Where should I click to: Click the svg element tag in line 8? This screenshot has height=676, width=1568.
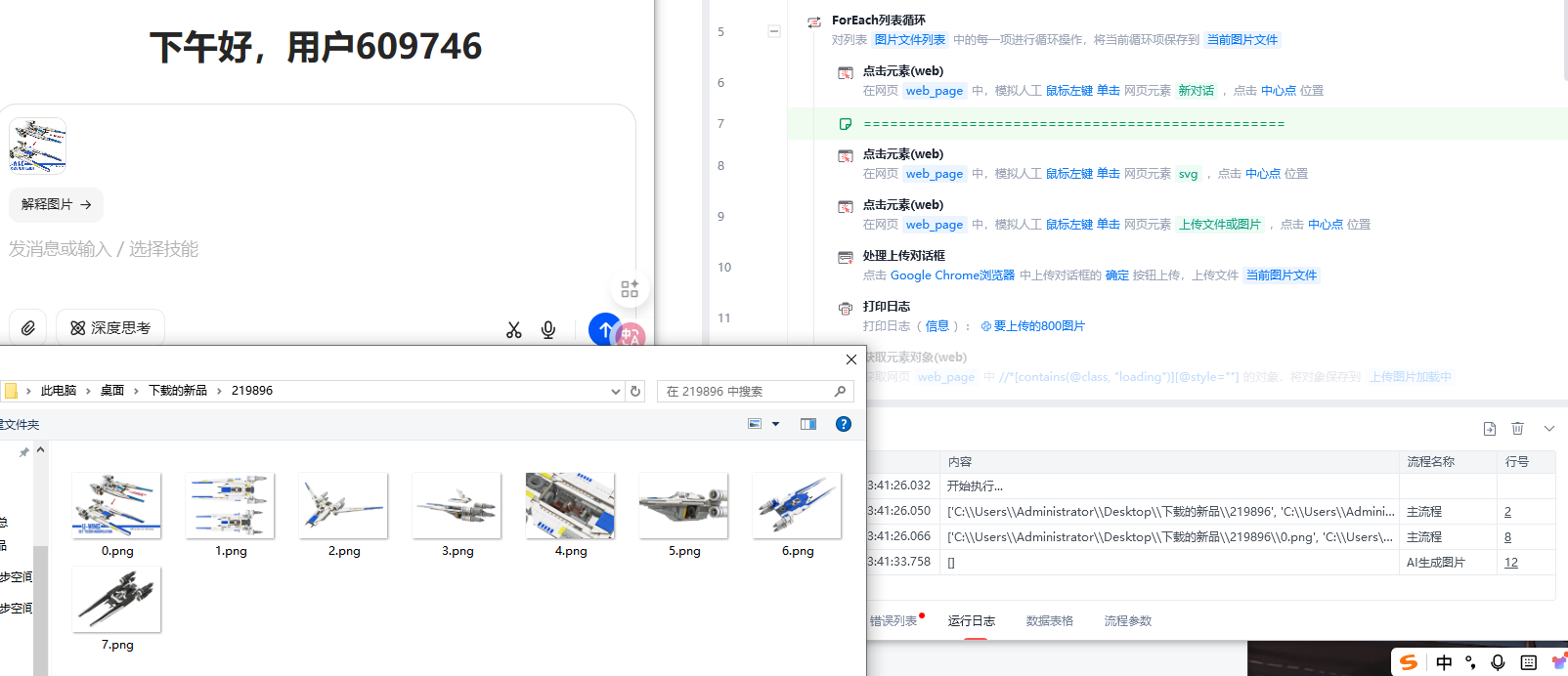pyautogui.click(x=1188, y=174)
